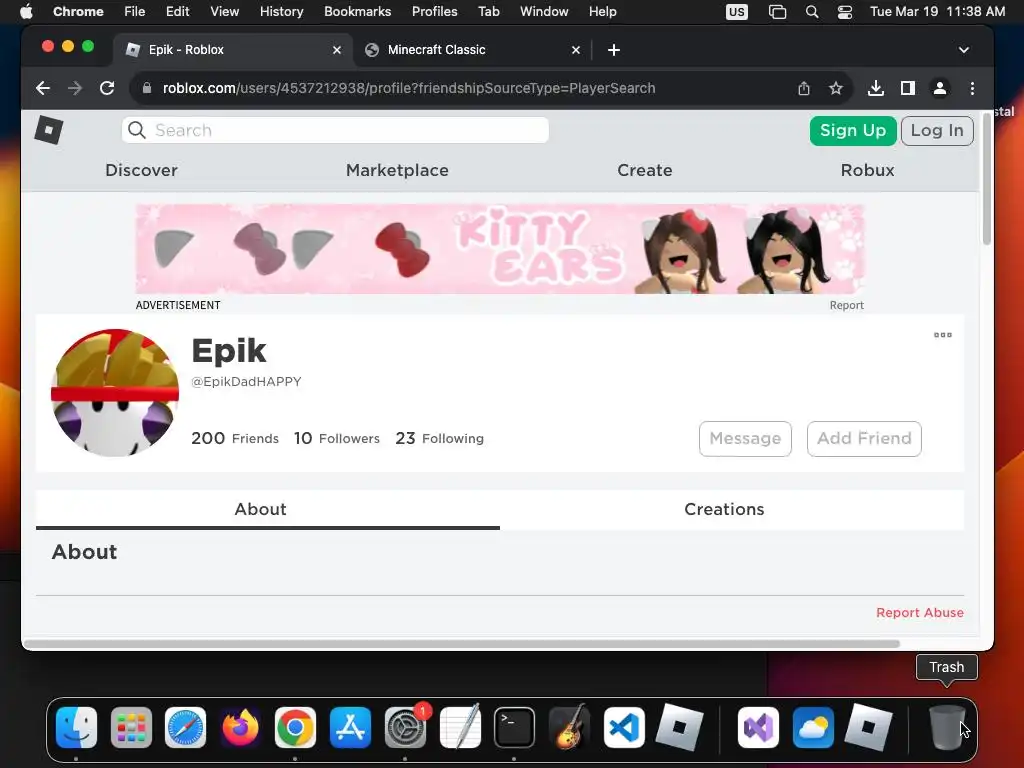Open Chrome profile avatar icon
The width and height of the screenshot is (1024, 768).
940,88
